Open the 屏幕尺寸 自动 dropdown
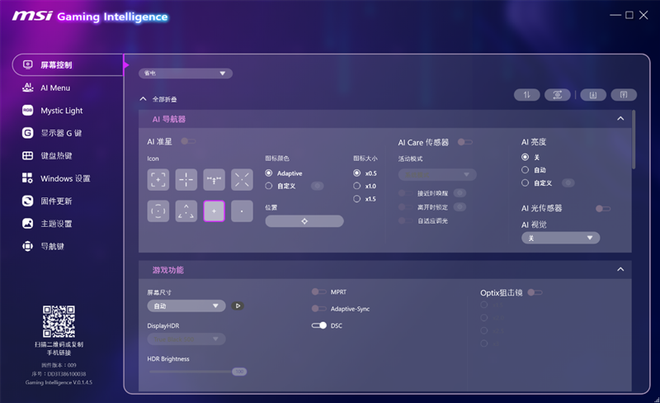 click(186, 306)
